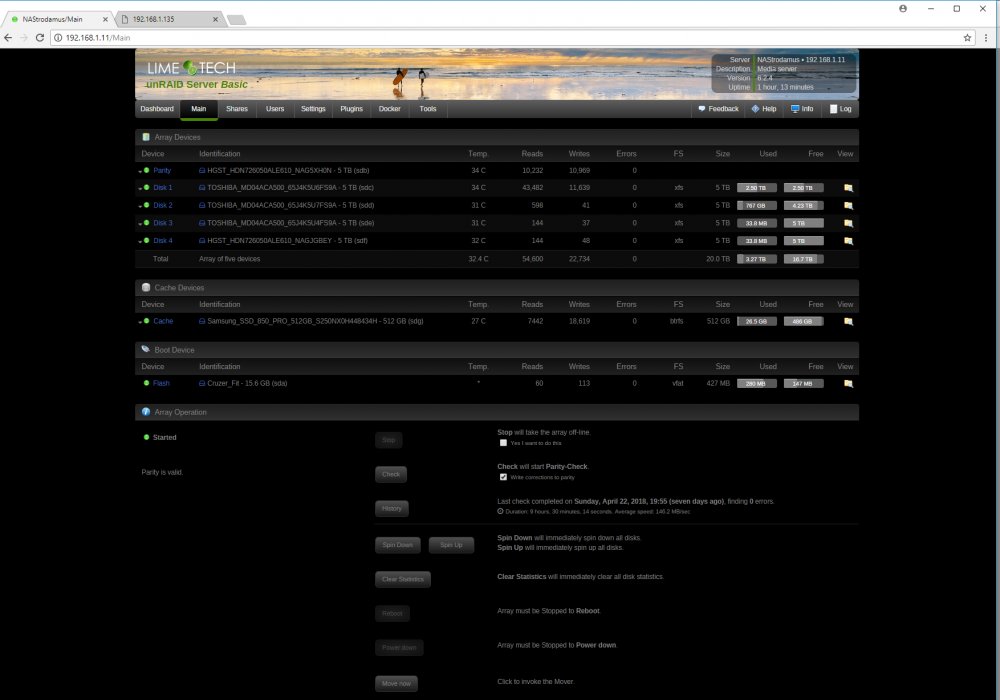Expand the Parity device dropdown arrow
The height and width of the screenshot is (700, 1000).
click(140, 171)
